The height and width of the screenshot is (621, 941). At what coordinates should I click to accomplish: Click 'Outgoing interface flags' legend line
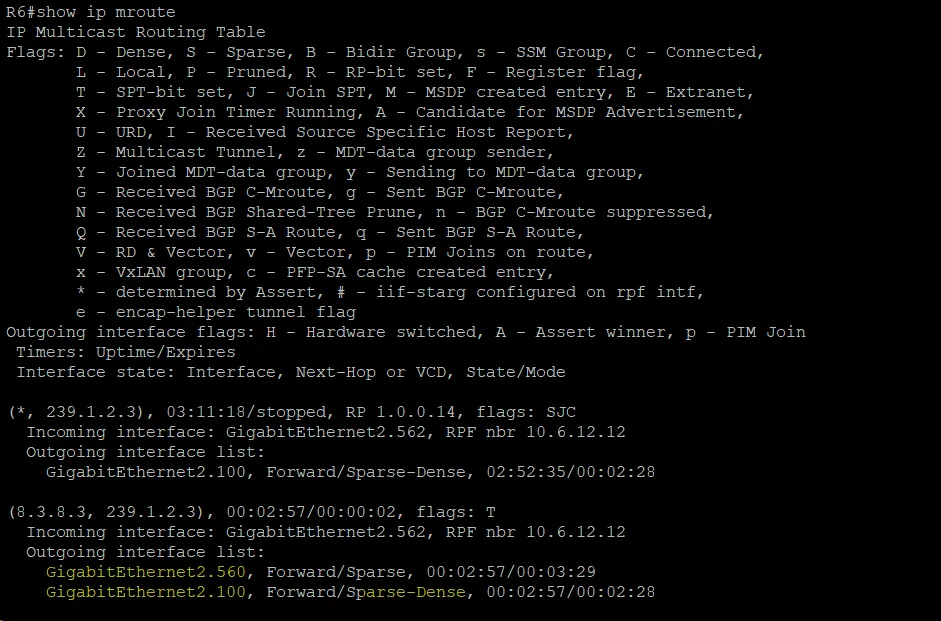406,332
